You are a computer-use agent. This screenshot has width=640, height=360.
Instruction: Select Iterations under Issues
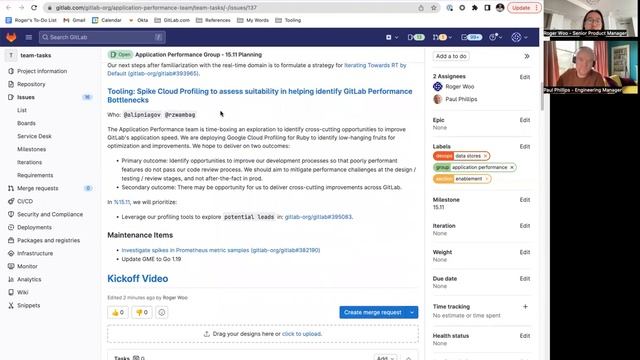(x=29, y=162)
